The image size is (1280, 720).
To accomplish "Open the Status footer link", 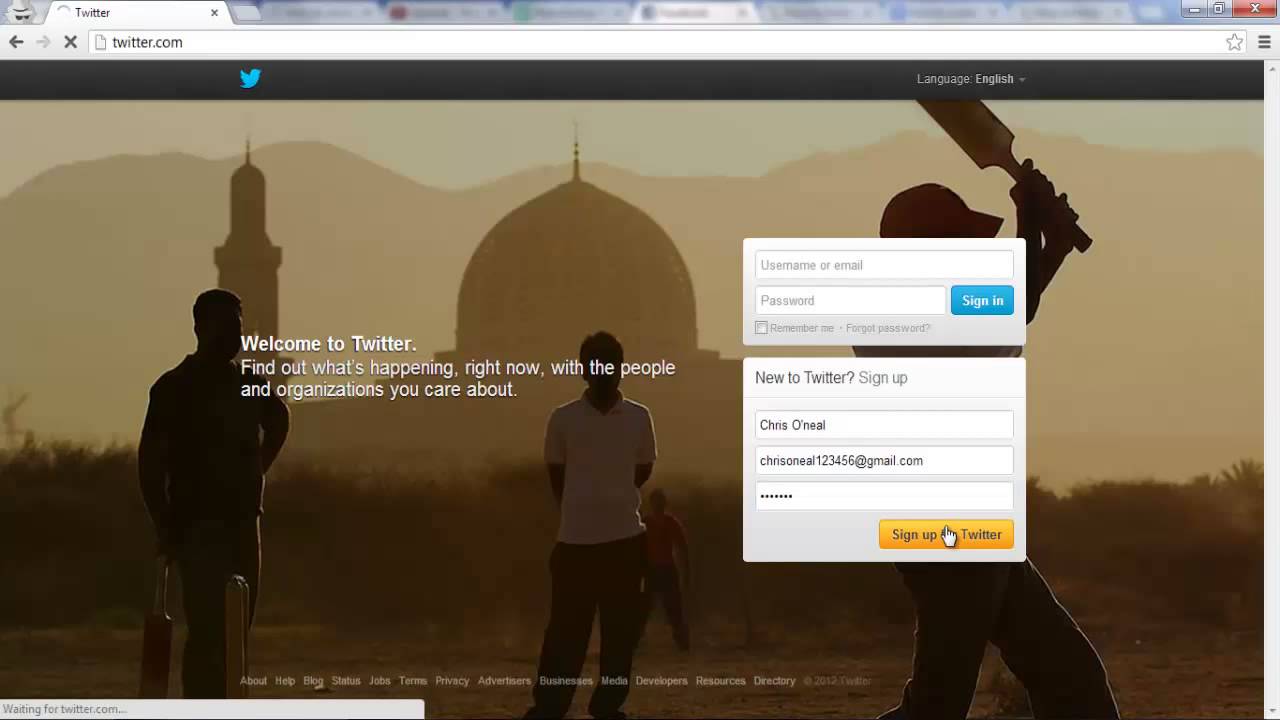I will (346, 681).
